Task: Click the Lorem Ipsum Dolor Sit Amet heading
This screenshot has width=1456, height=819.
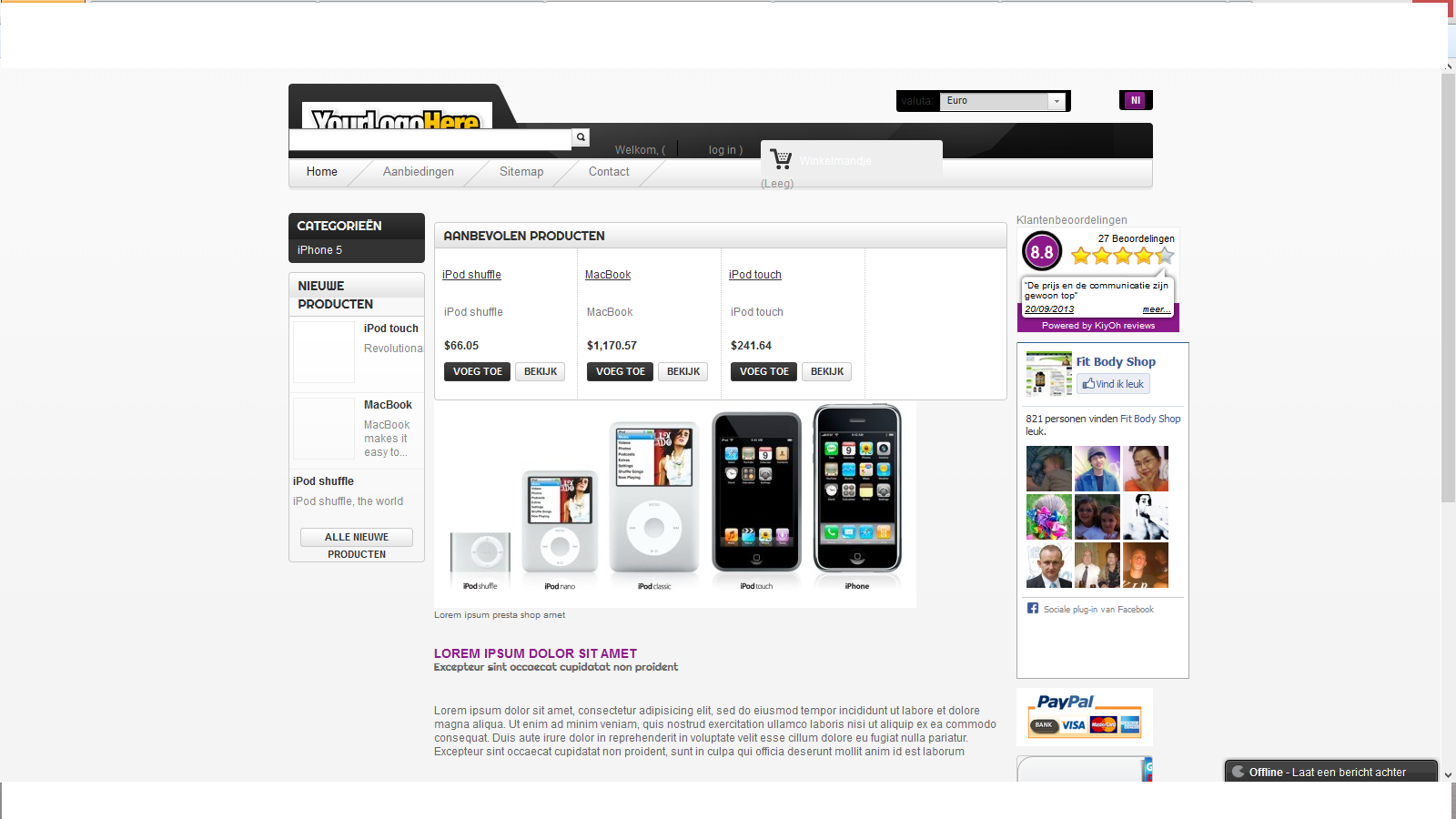Action: click(535, 653)
